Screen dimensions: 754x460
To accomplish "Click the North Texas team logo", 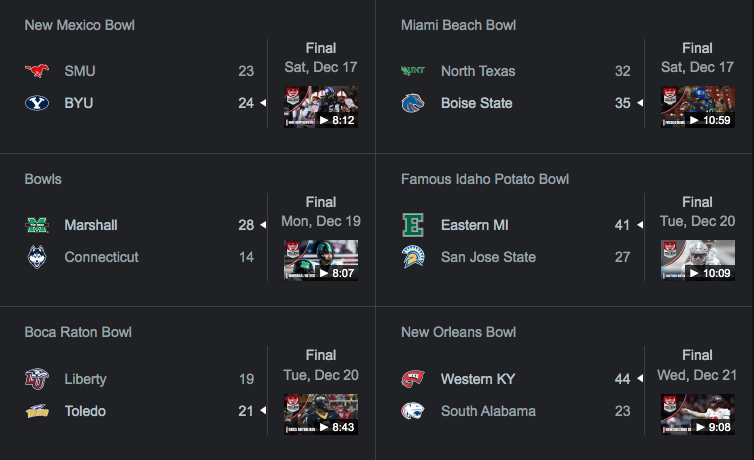I will [x=413, y=71].
